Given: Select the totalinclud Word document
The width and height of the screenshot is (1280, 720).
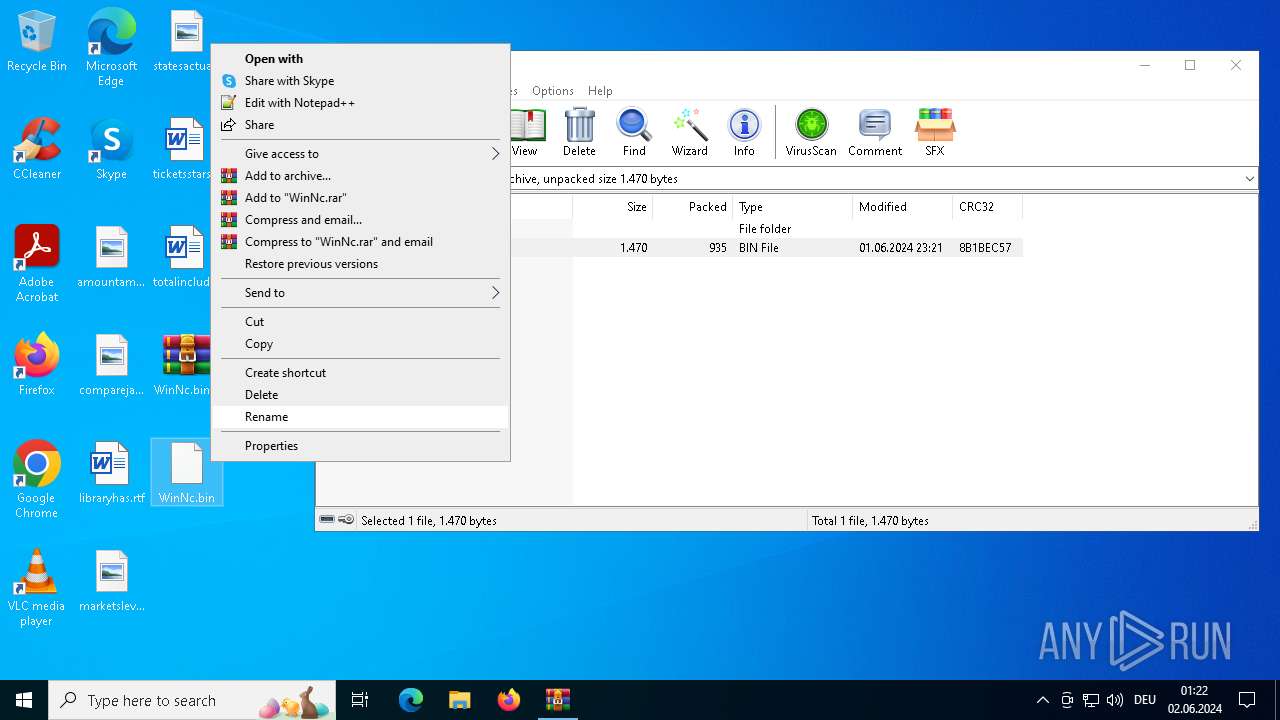Looking at the screenshot, I should (183, 257).
